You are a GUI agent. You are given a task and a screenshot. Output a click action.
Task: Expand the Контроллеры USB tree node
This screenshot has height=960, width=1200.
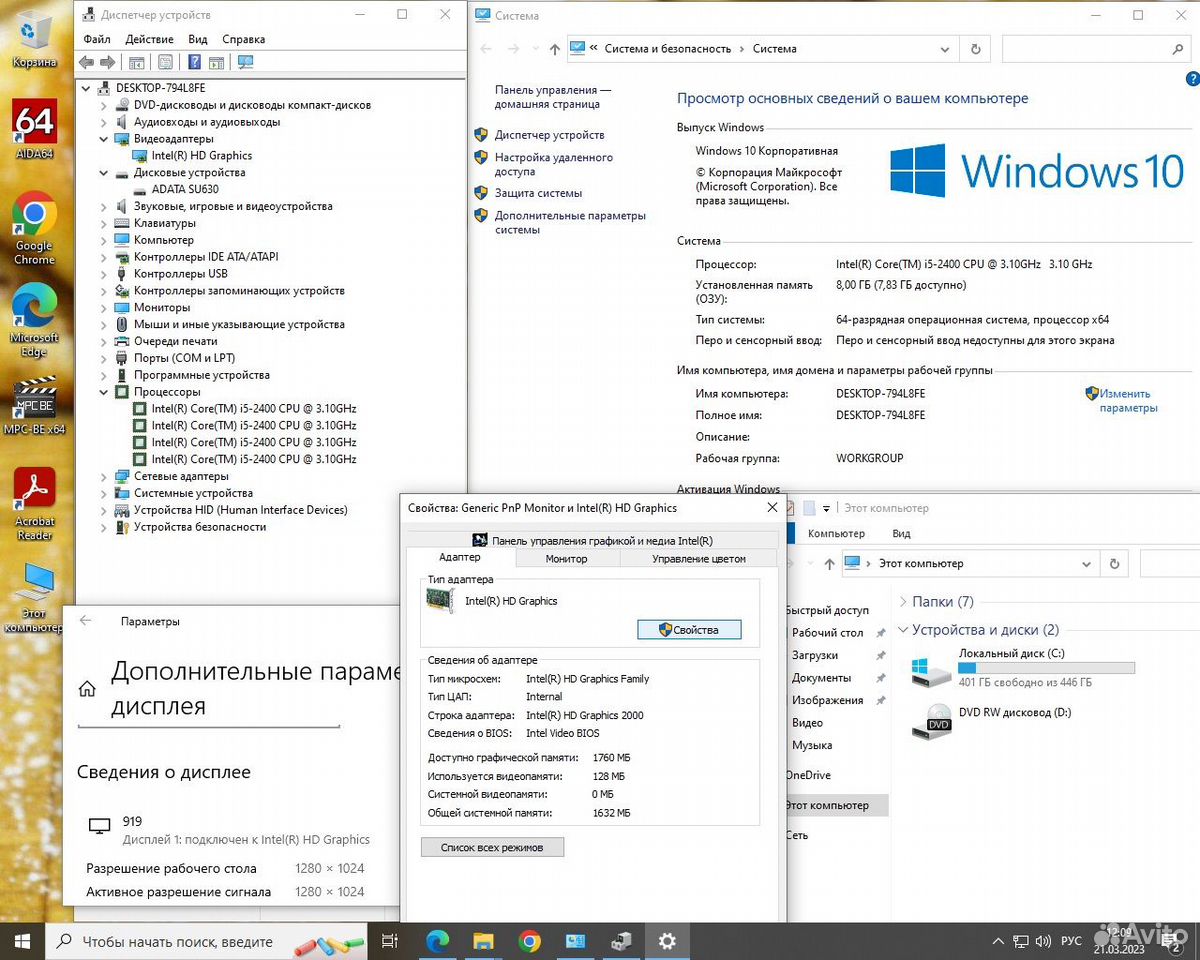[104, 274]
